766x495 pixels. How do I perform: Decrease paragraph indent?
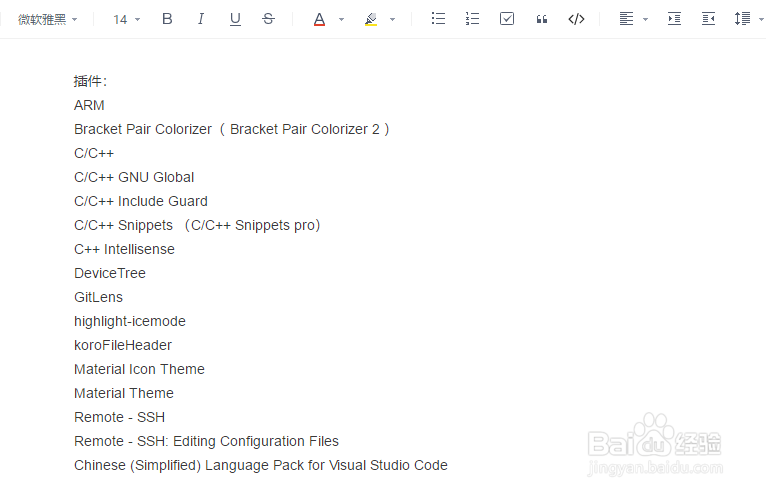coord(708,19)
